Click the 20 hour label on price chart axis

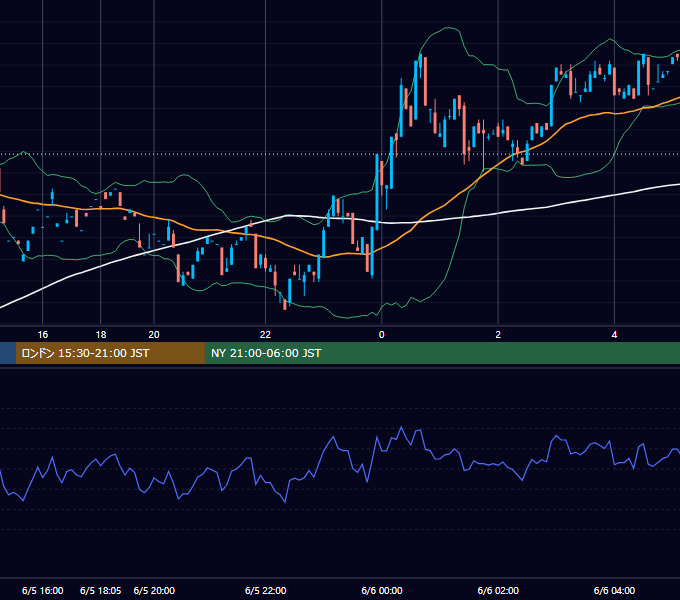(x=154, y=335)
